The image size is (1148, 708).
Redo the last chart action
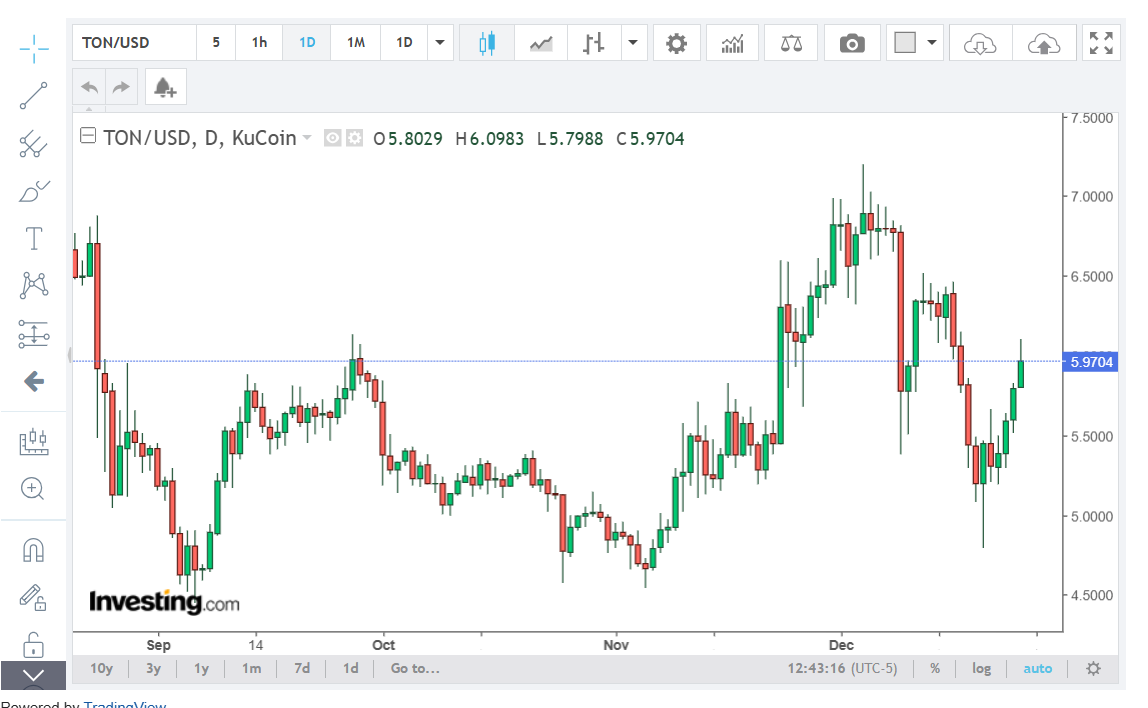pyautogui.click(x=122, y=88)
